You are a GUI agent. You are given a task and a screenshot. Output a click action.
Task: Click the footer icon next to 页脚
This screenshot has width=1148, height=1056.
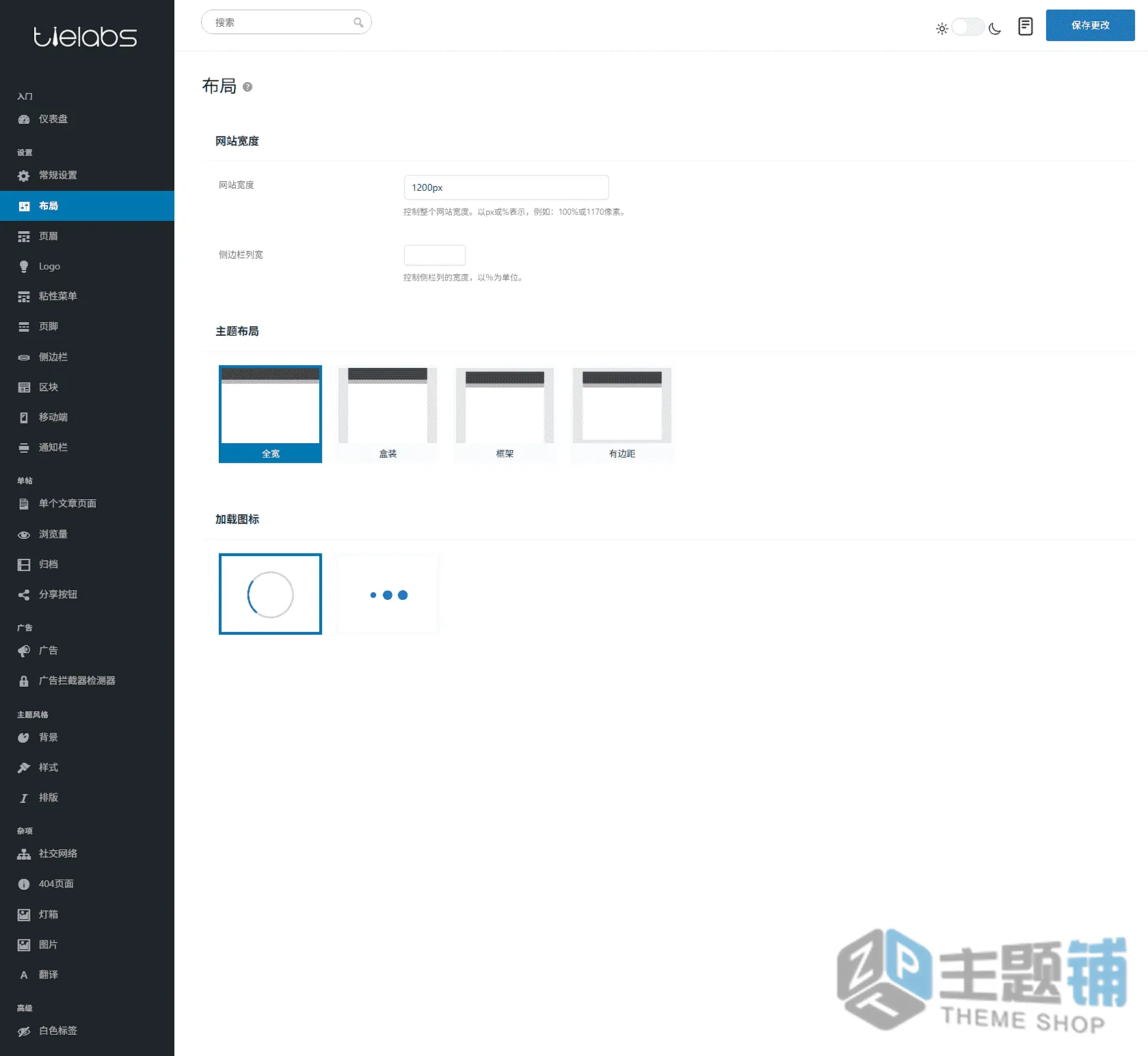click(24, 327)
